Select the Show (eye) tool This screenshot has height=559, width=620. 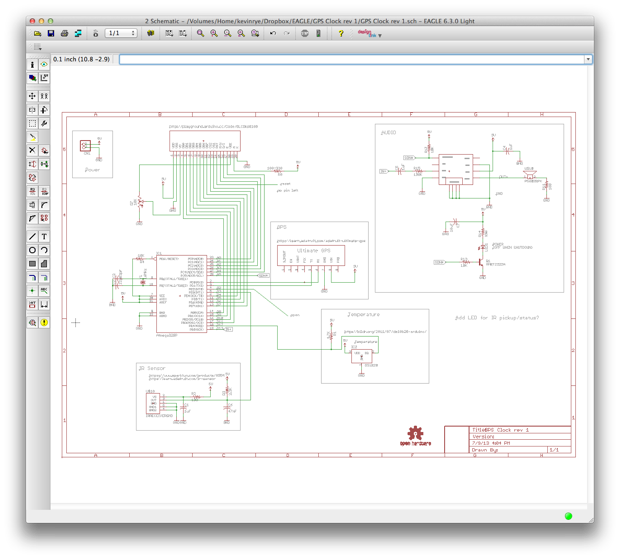[x=44, y=65]
